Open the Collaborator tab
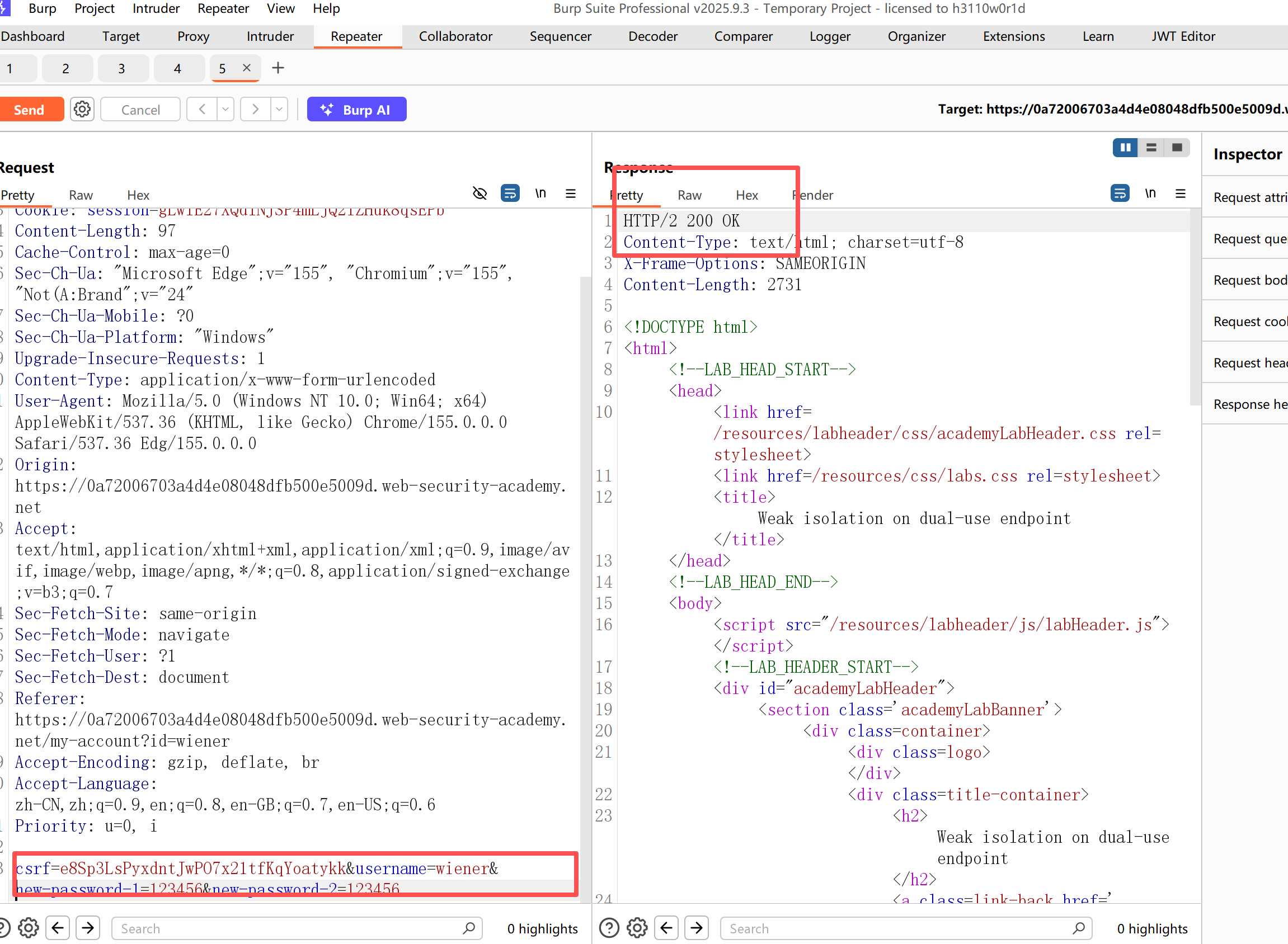This screenshot has height=944, width=1288. (x=455, y=36)
